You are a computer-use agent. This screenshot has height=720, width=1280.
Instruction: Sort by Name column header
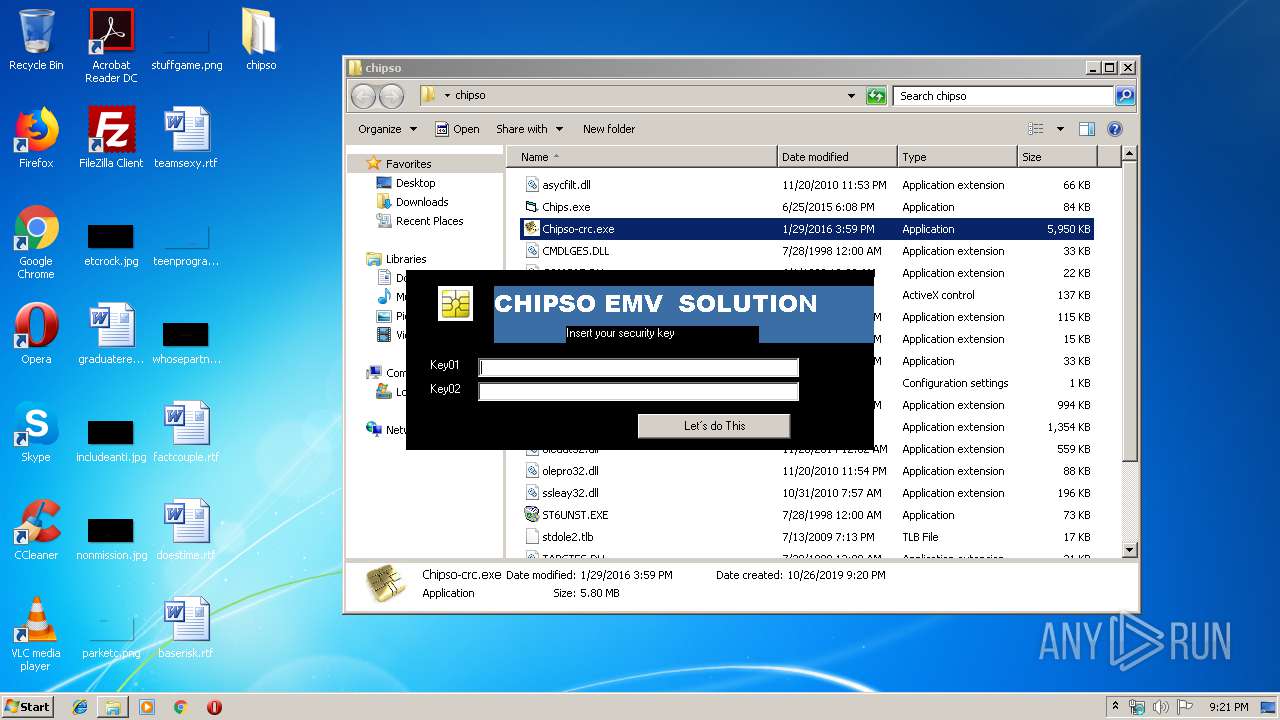[641, 157]
